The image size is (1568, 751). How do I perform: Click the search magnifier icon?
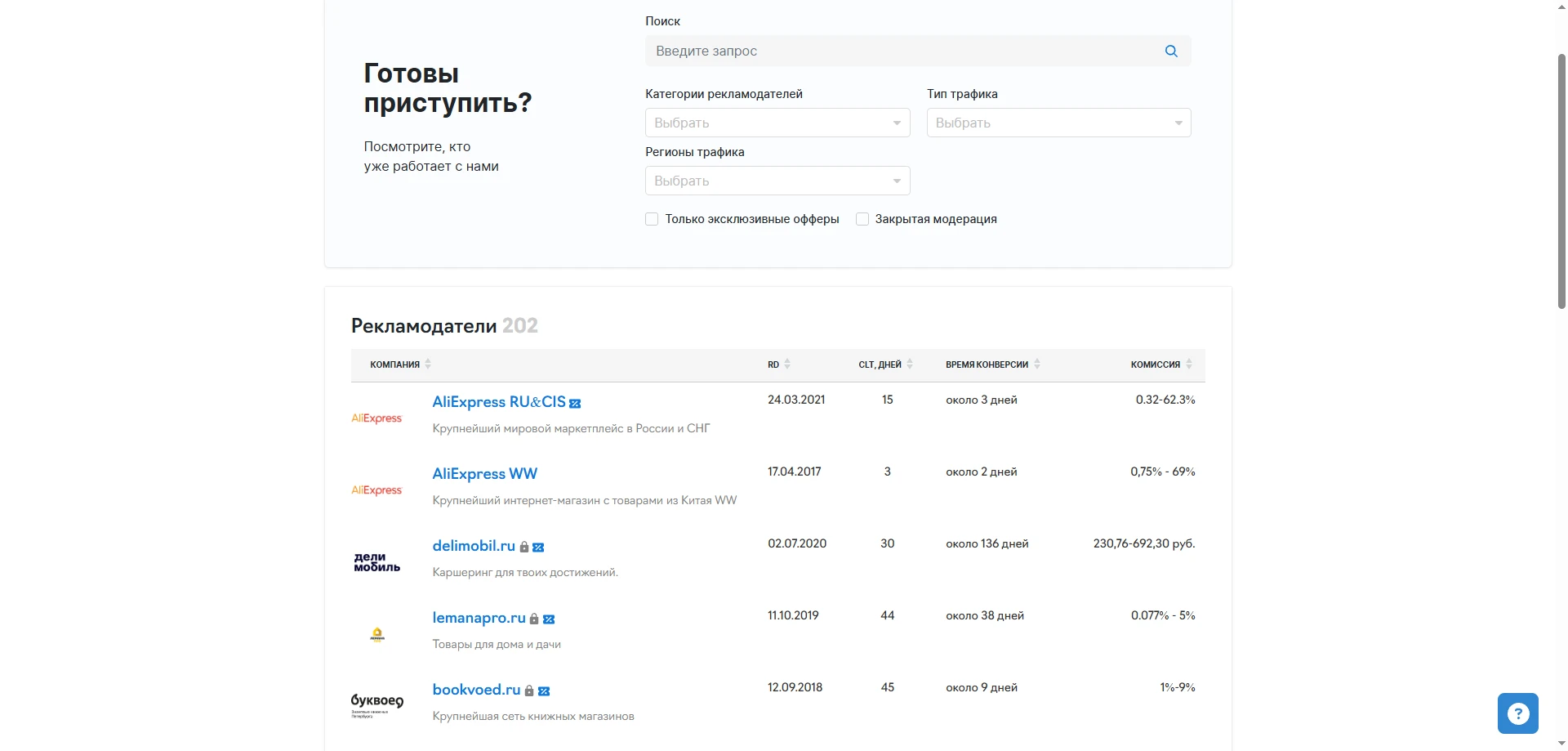pyautogui.click(x=1171, y=51)
